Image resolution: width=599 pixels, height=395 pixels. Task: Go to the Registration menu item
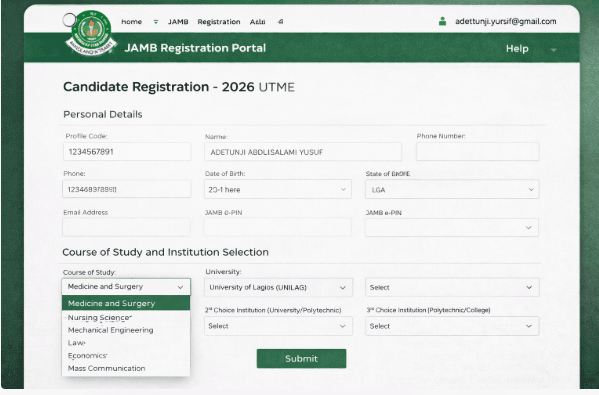click(x=219, y=22)
